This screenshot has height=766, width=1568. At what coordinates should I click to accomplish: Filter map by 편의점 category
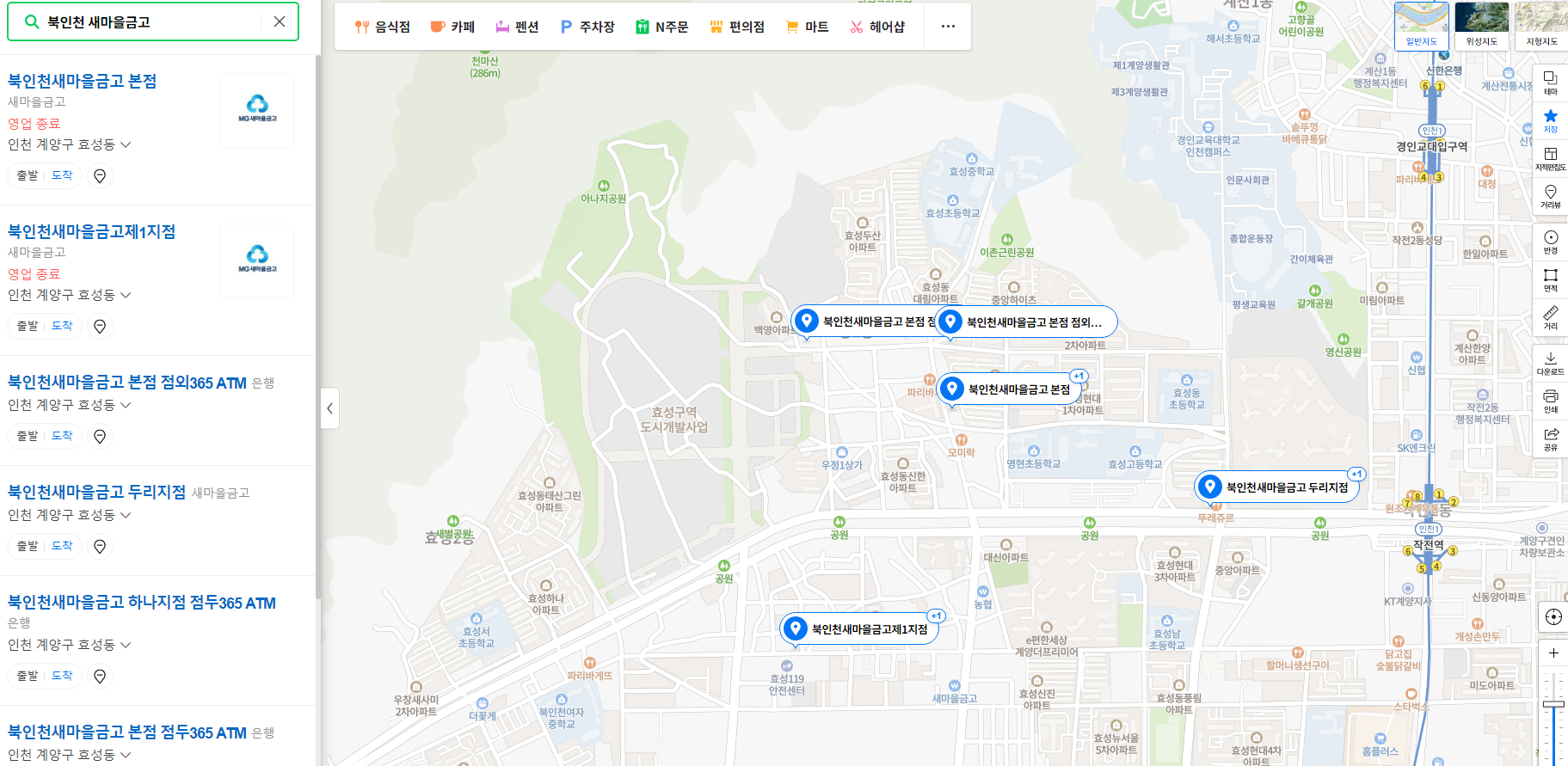(x=737, y=27)
